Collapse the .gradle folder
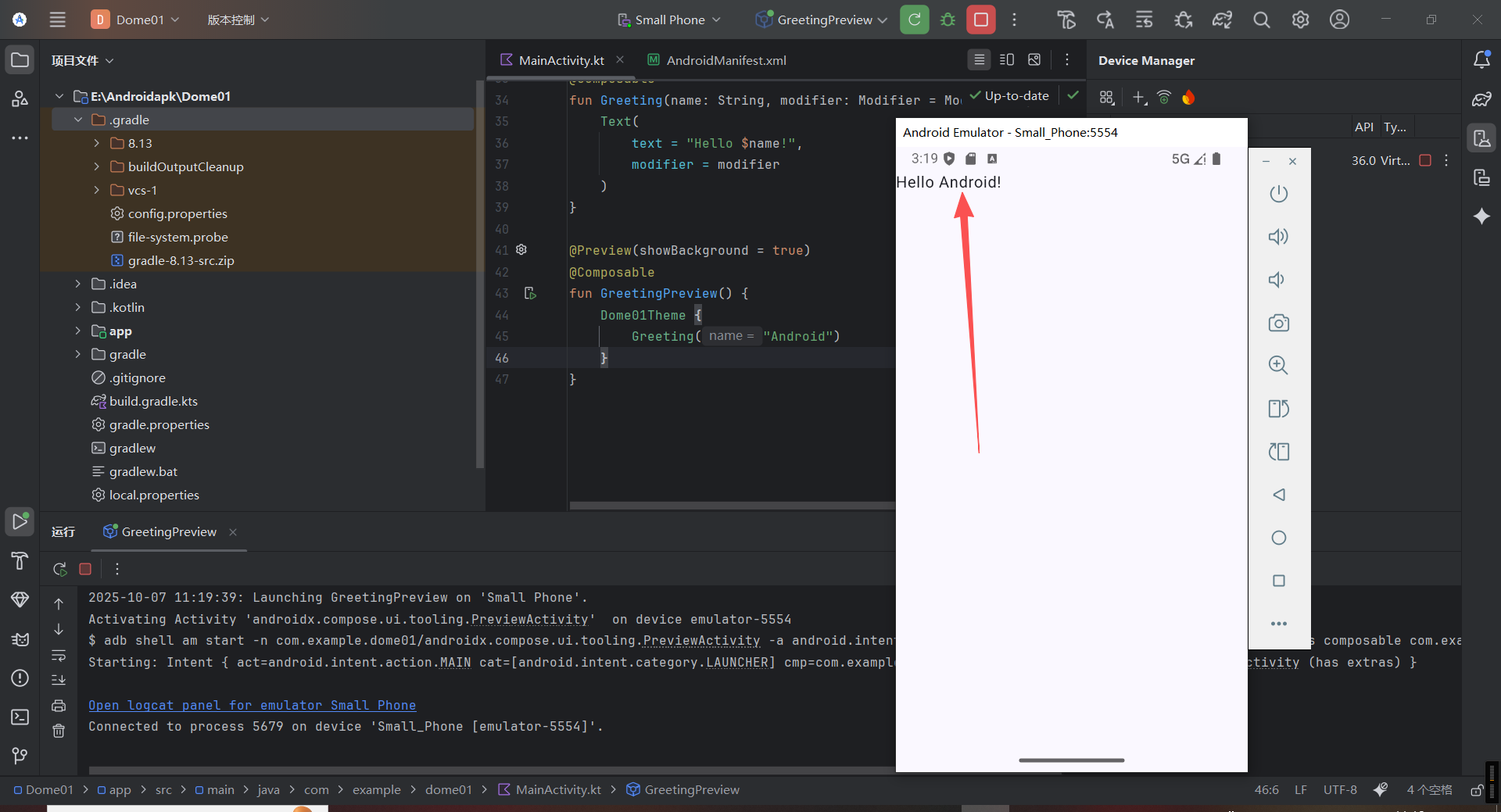Viewport: 1501px width, 812px height. [77, 120]
